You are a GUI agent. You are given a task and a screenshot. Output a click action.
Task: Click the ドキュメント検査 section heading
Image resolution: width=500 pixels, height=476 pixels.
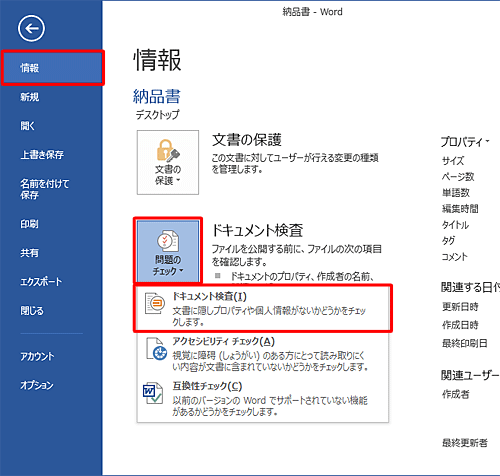[257, 230]
